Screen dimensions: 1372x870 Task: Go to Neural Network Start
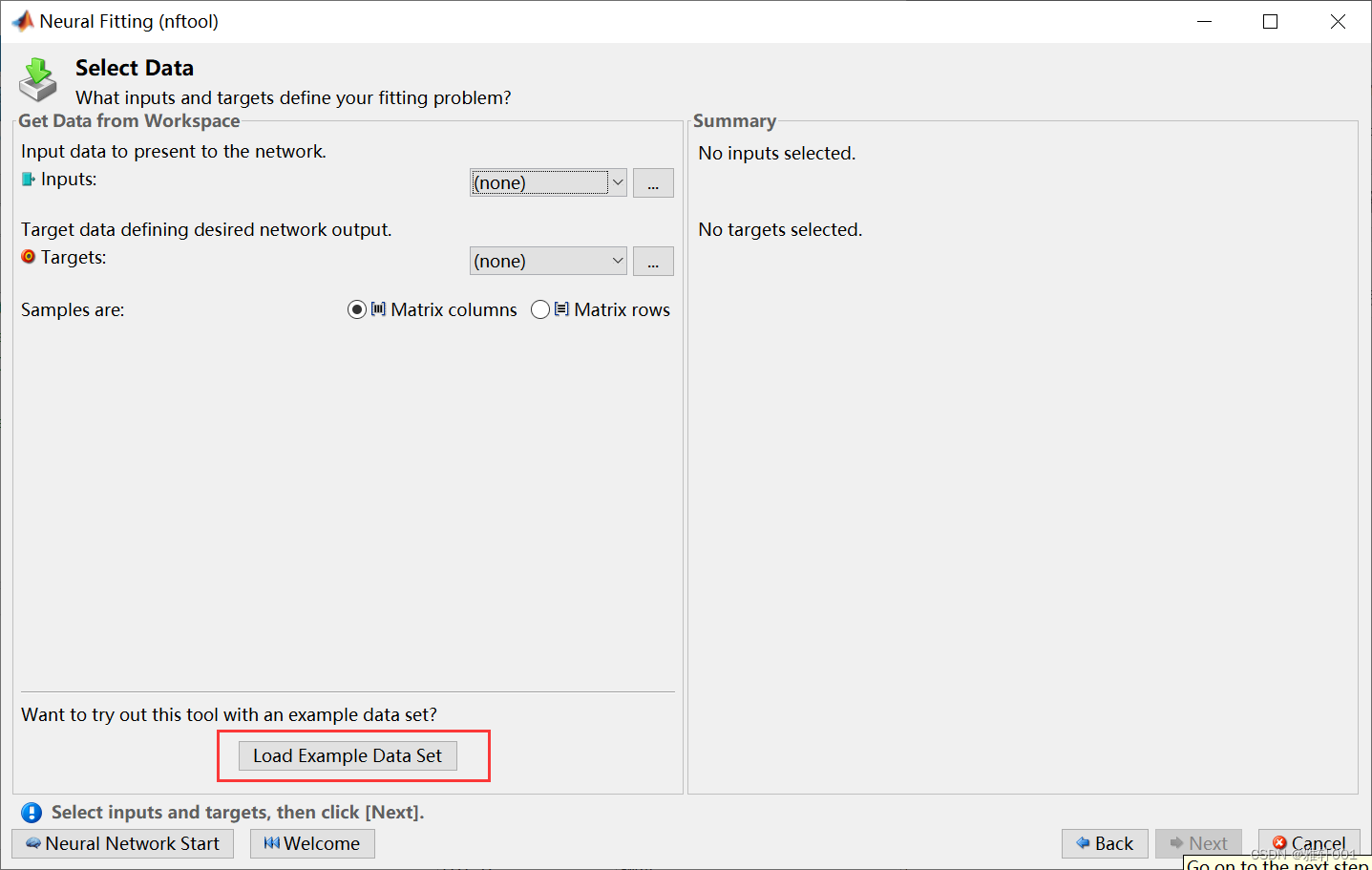123,843
